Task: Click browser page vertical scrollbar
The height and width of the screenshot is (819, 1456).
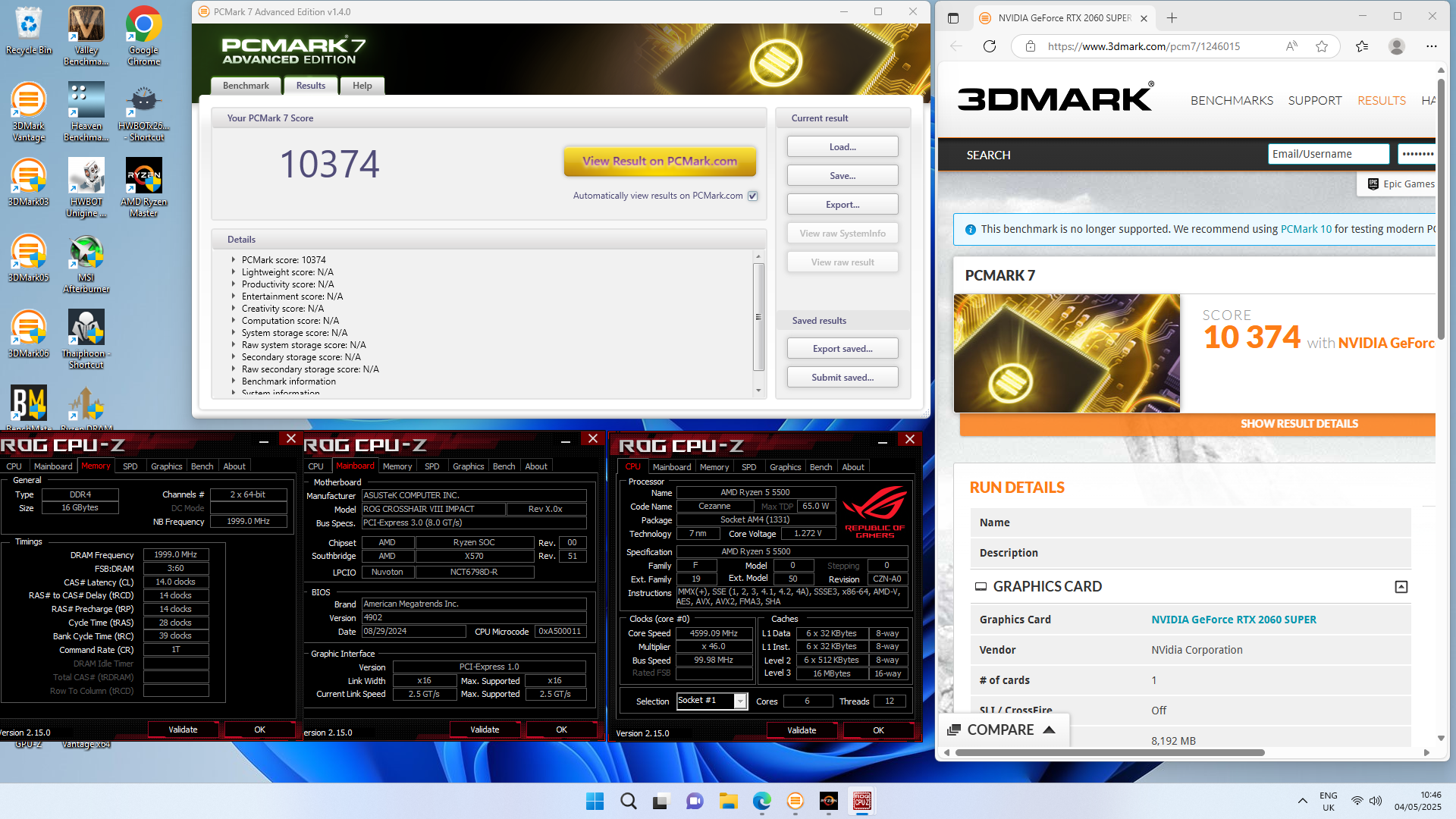Action: pos(1441,208)
